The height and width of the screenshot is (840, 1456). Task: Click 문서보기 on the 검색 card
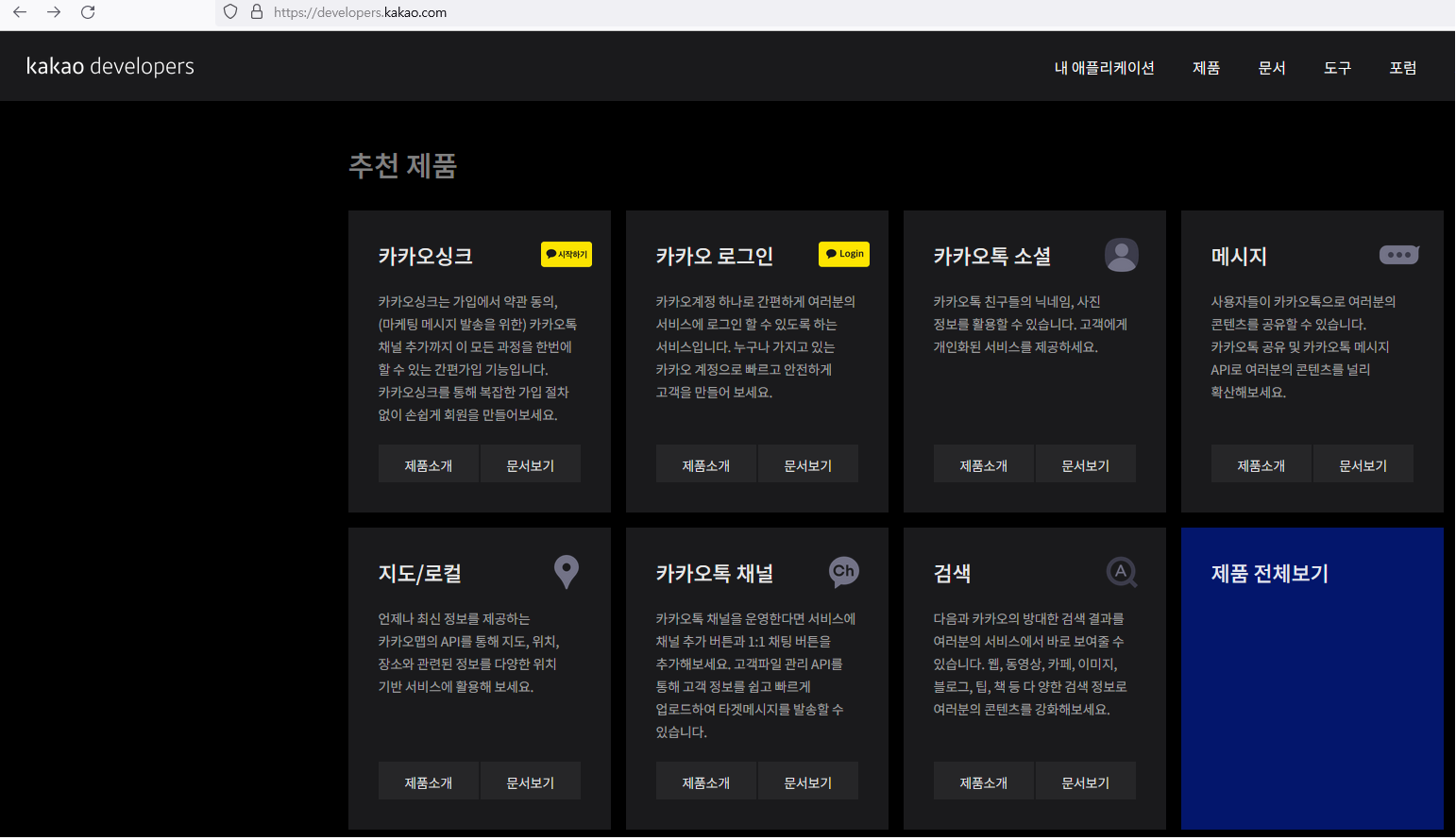click(x=1086, y=781)
